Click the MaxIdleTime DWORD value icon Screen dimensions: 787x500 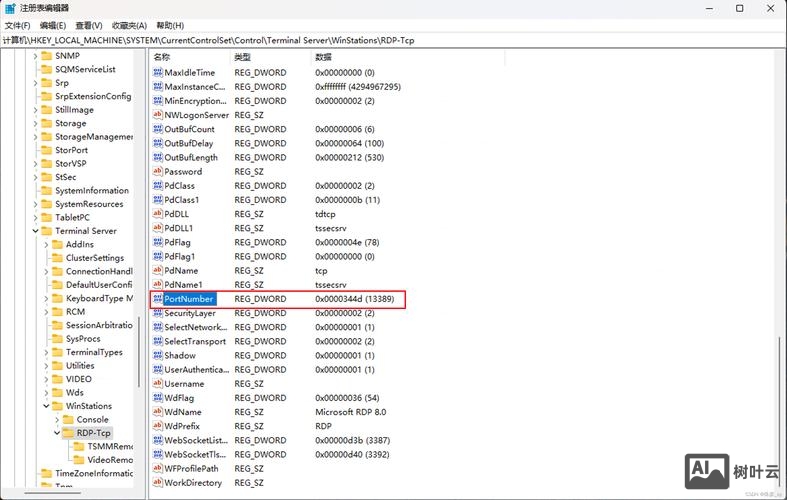(157, 73)
